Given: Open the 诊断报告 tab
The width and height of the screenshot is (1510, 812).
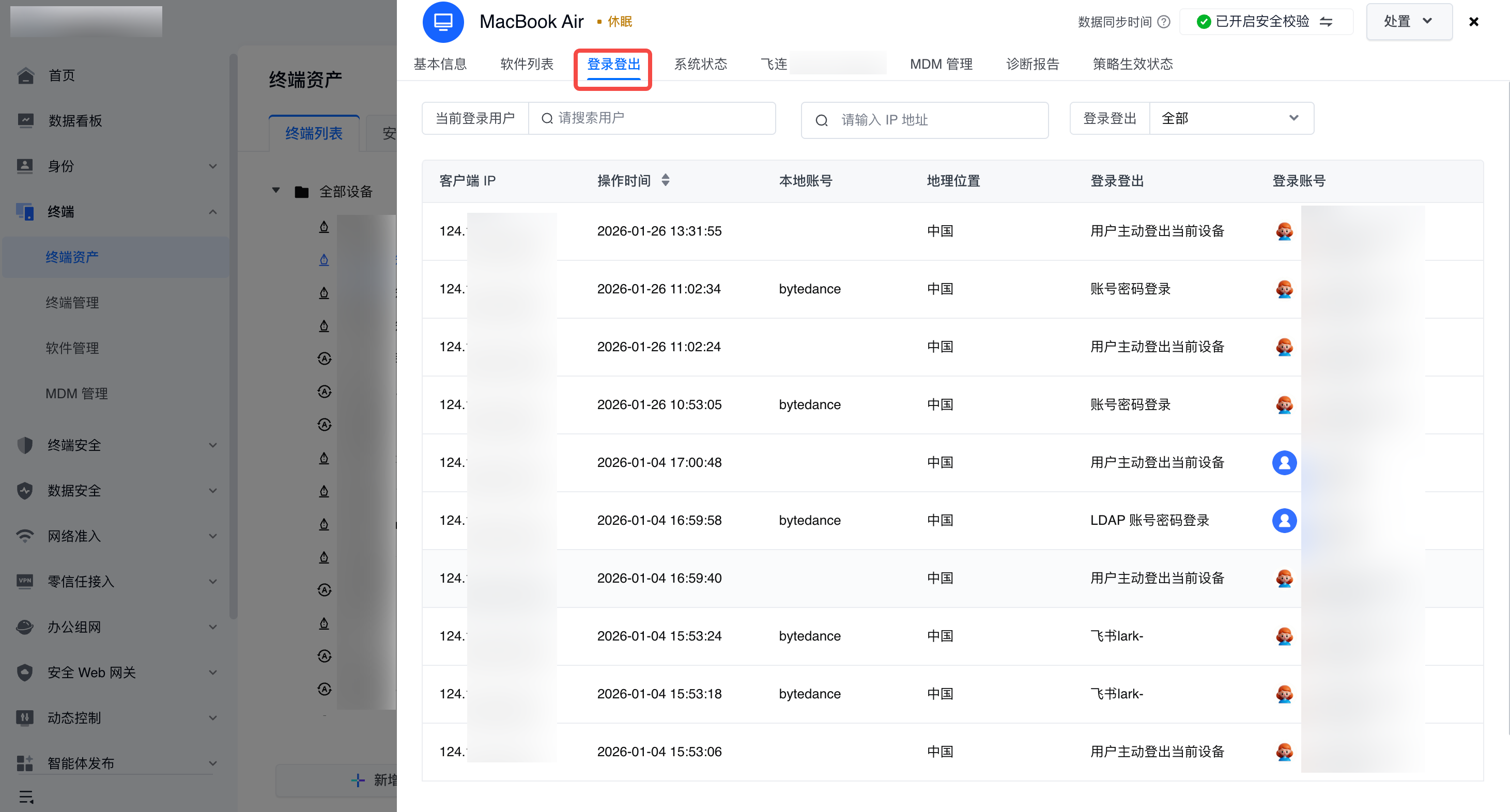Looking at the screenshot, I should 1033,64.
